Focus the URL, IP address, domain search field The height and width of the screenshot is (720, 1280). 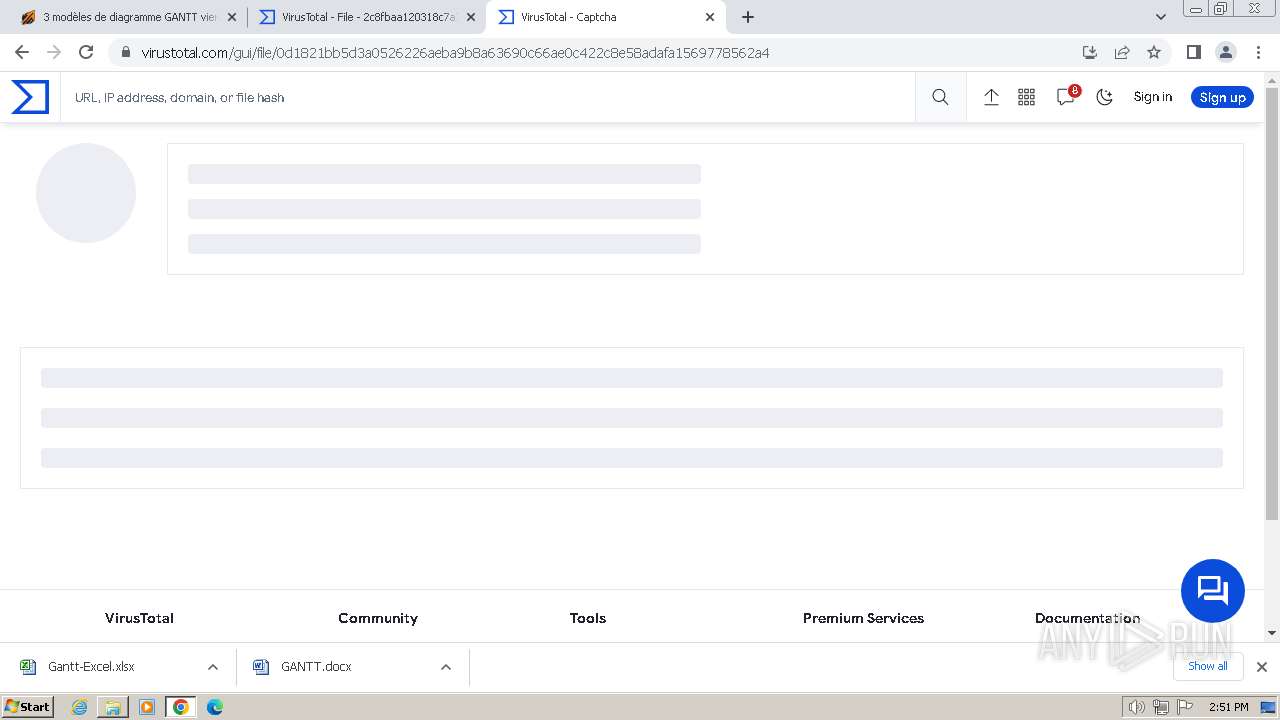click(488, 97)
